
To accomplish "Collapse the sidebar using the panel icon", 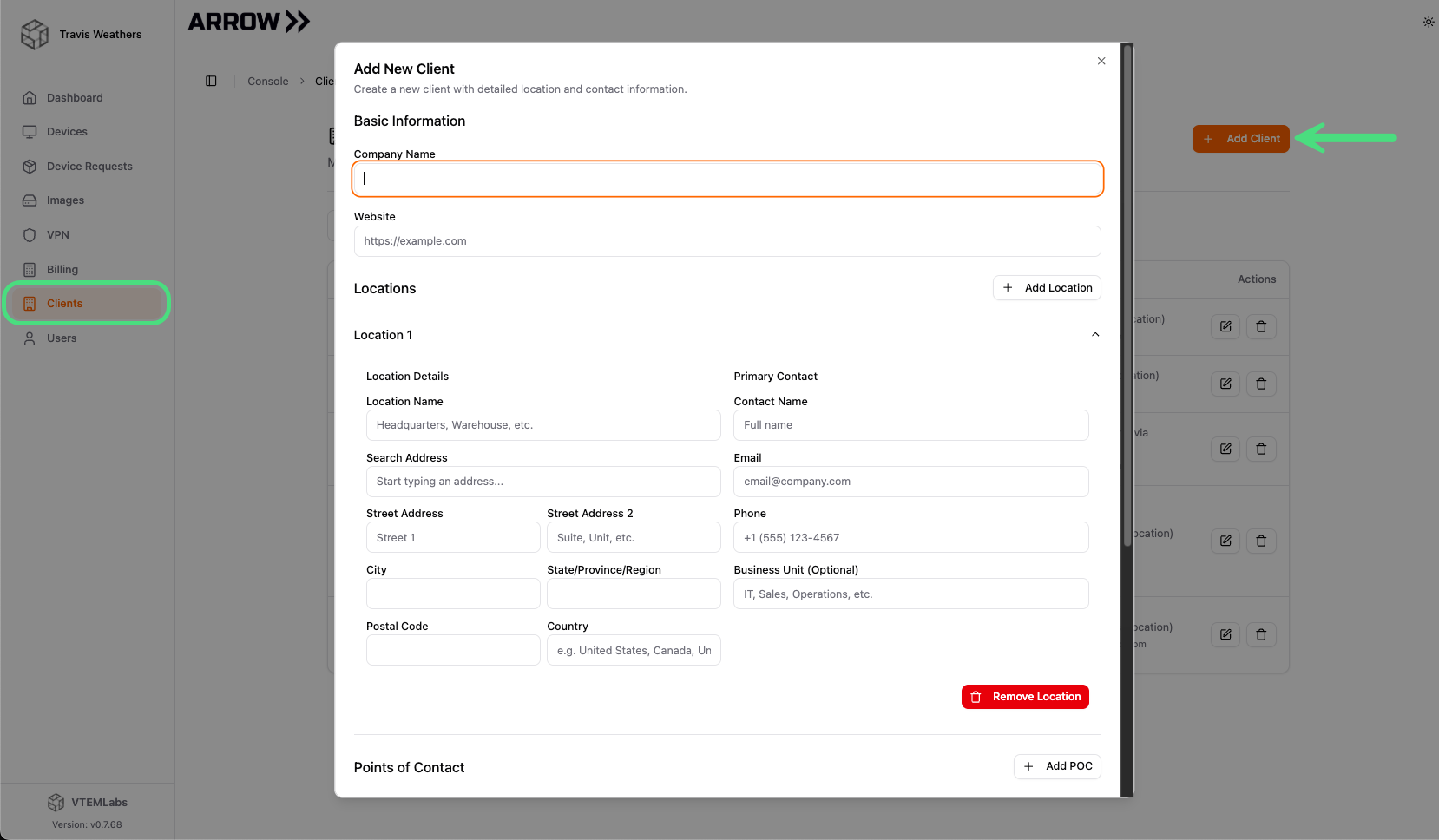I will coord(211,81).
